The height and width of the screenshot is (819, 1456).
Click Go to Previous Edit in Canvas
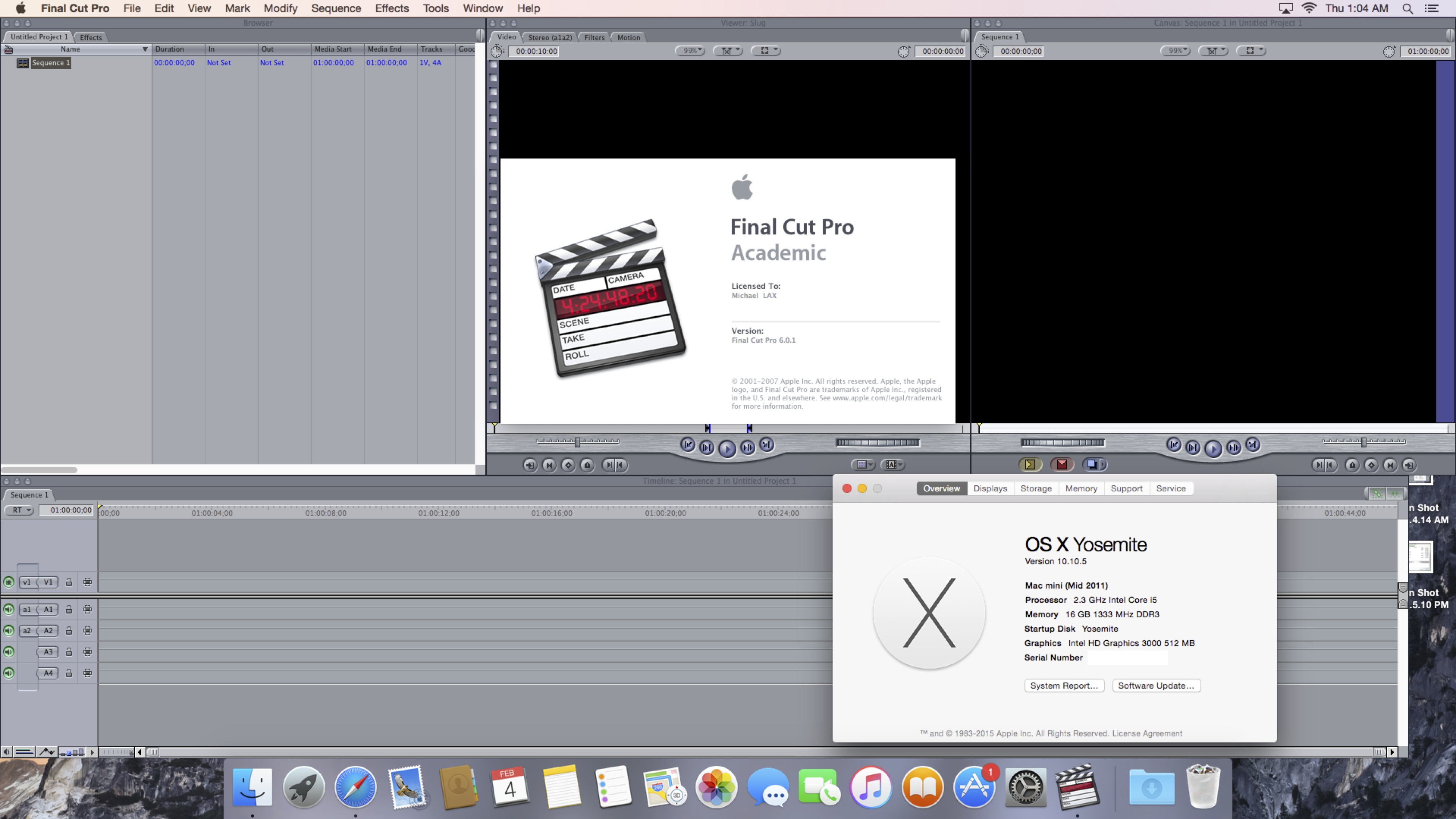(x=1174, y=445)
